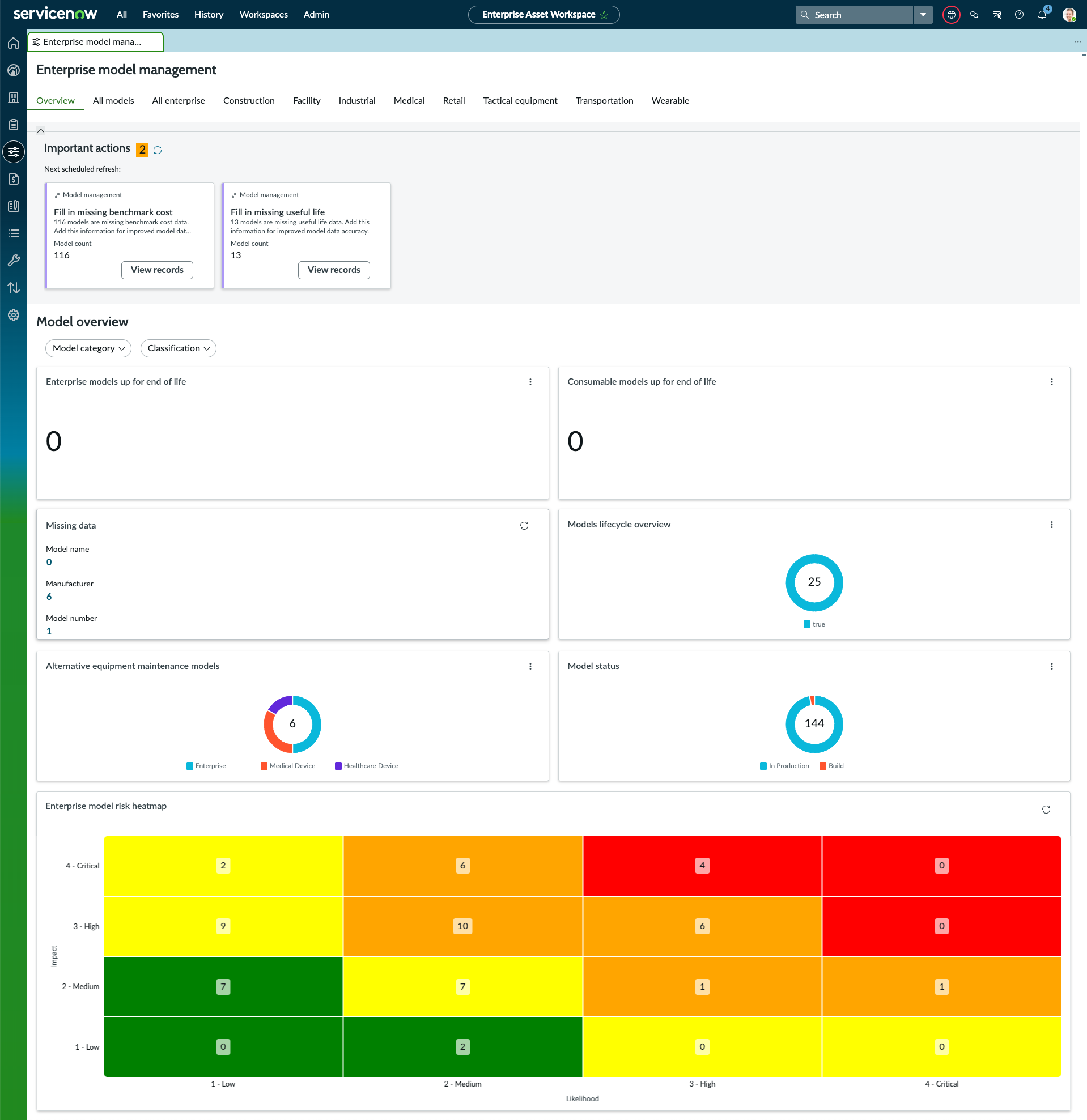The width and height of the screenshot is (1087, 1120).
Task: Open the tab bar more options ellipsis
Action: tap(1077, 42)
